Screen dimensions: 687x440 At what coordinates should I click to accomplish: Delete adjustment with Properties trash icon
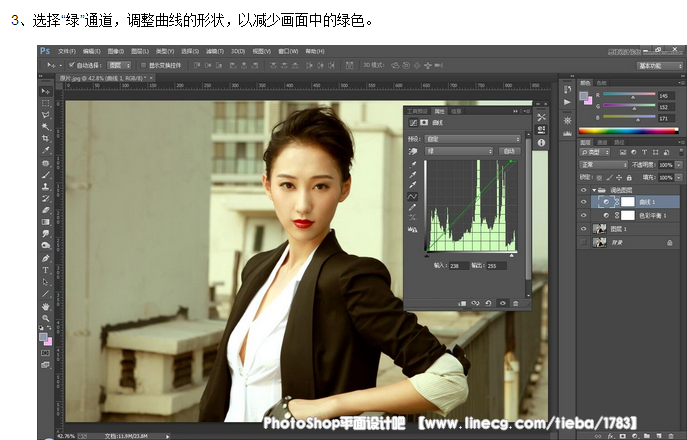click(x=516, y=303)
